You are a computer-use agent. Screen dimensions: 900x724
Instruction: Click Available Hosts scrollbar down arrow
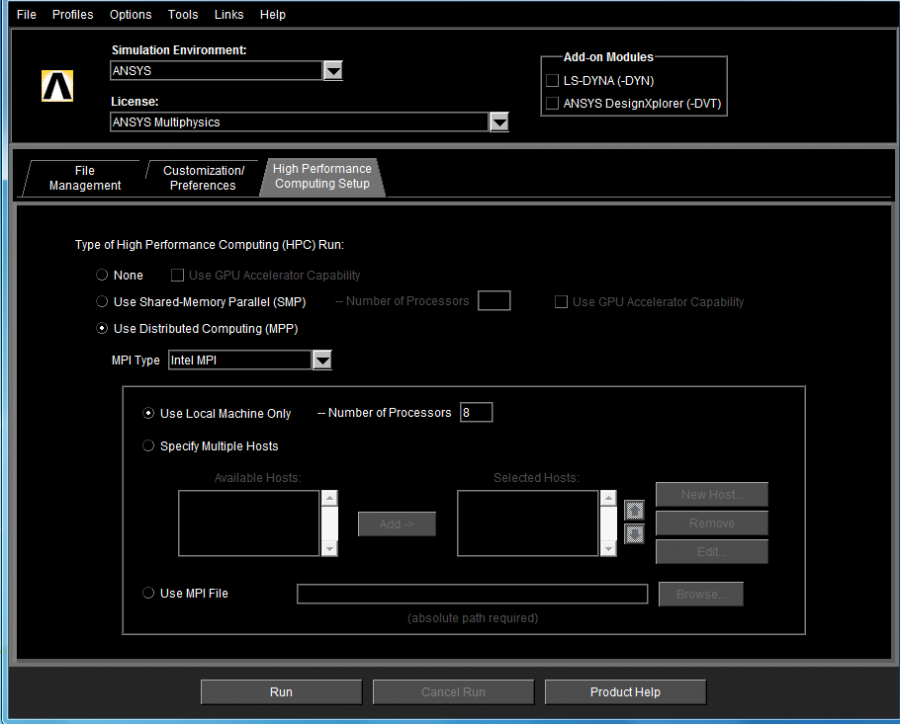click(x=329, y=548)
